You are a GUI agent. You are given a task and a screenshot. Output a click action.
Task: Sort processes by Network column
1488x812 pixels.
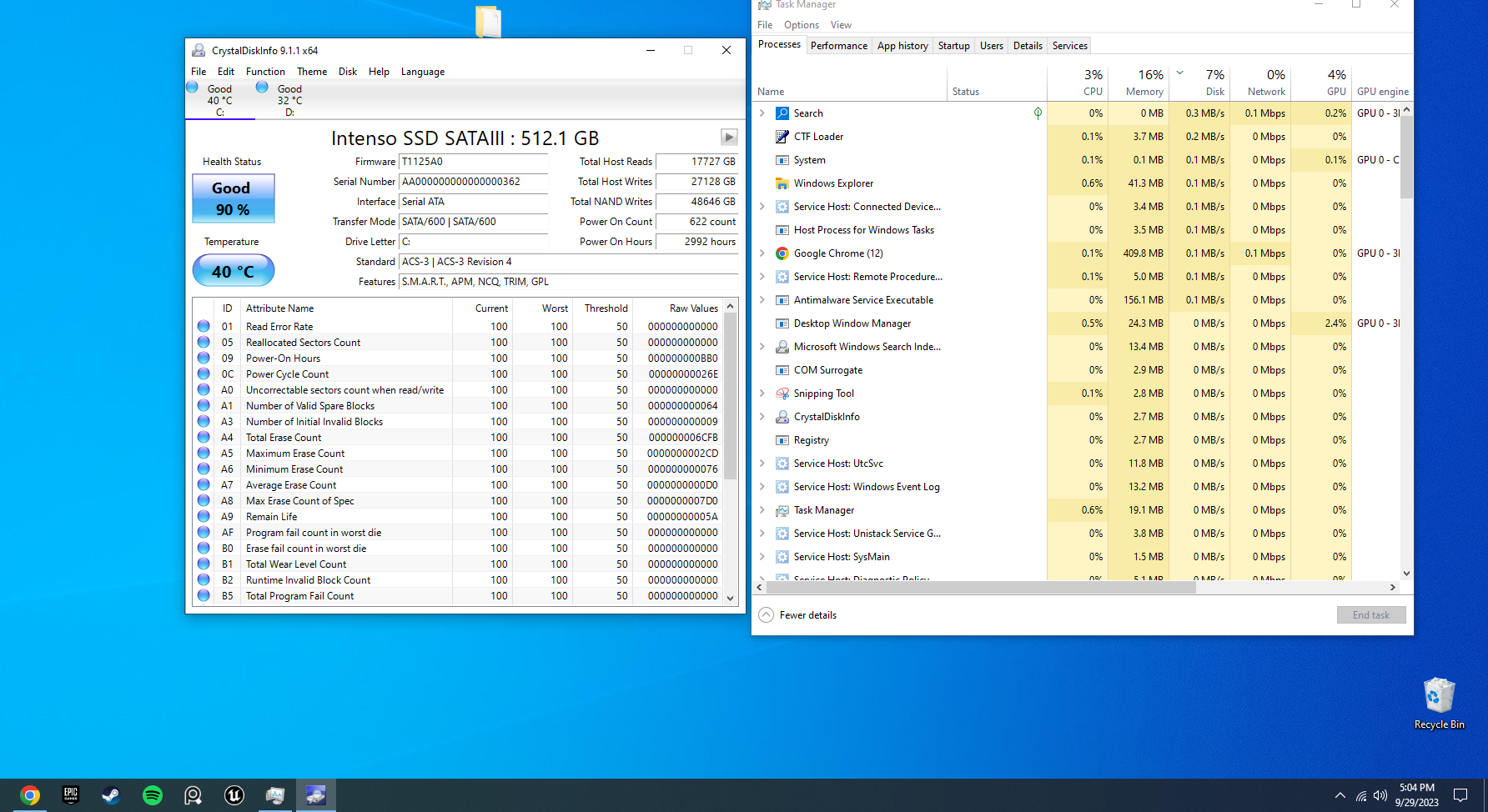pos(1259,83)
